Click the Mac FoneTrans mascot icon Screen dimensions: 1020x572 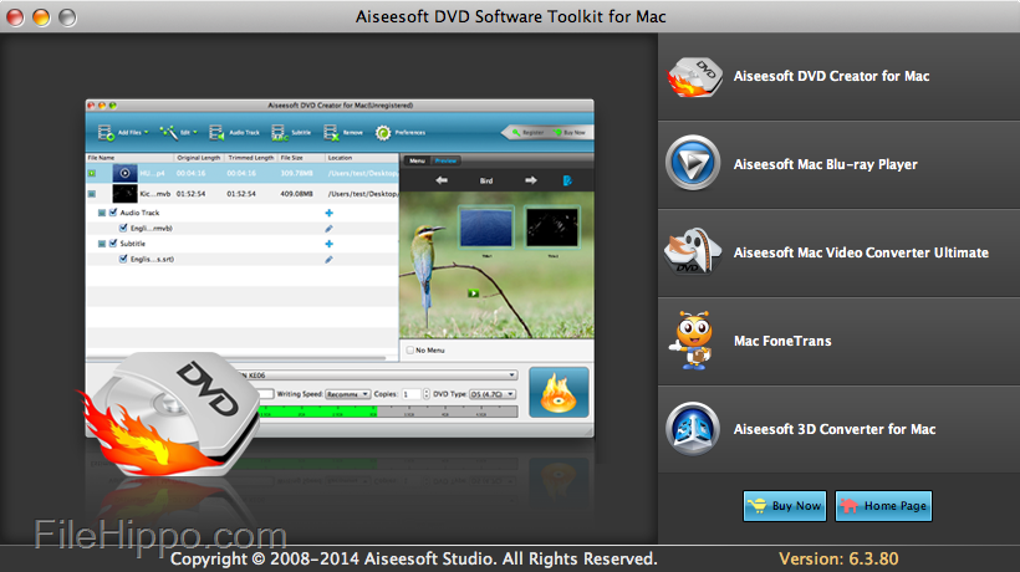tap(691, 341)
